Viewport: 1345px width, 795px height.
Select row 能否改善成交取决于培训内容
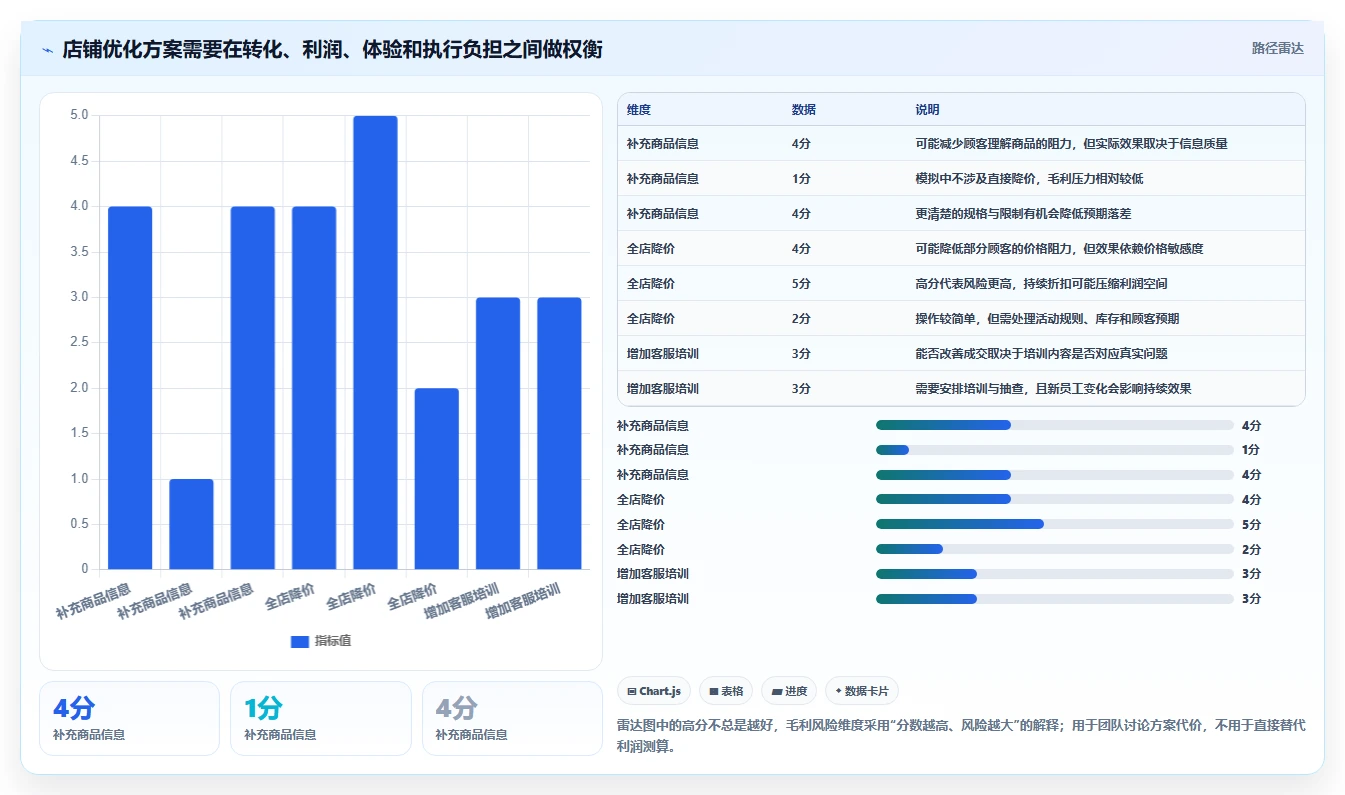961,353
